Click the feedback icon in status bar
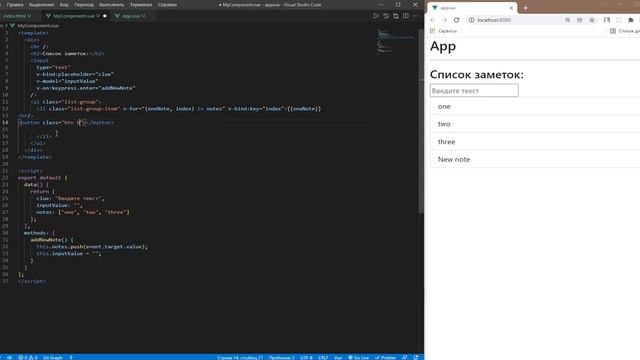 pyautogui.click(x=404, y=358)
